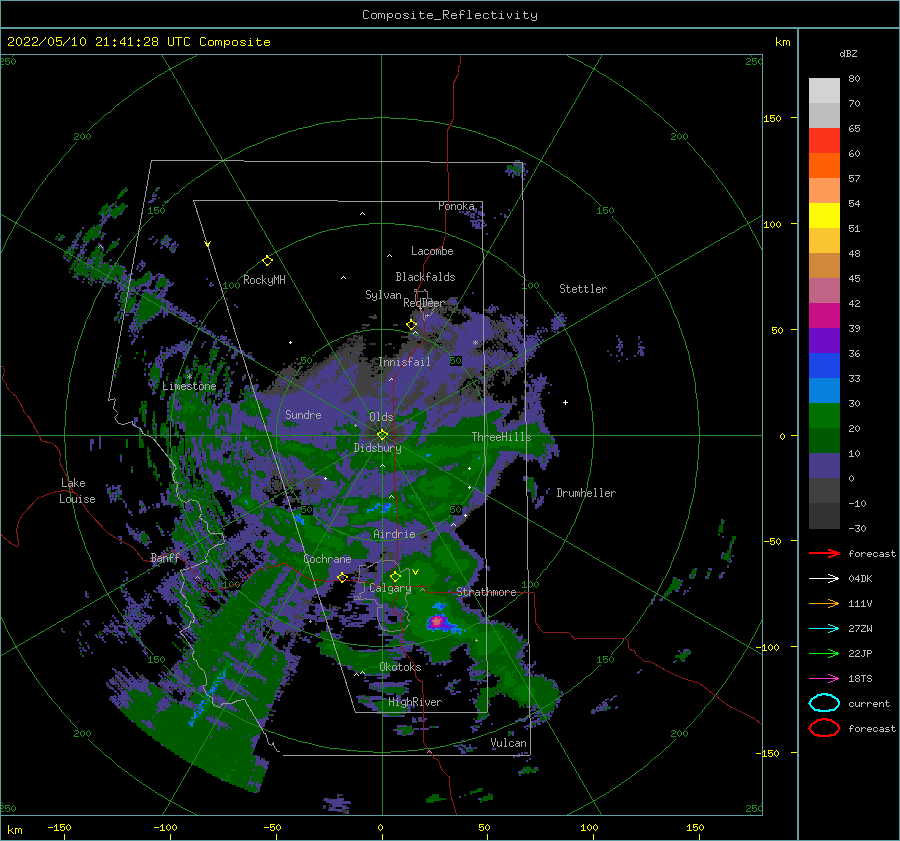Click the 'Lacombe' city label
This screenshot has width=900, height=841.
(432, 251)
